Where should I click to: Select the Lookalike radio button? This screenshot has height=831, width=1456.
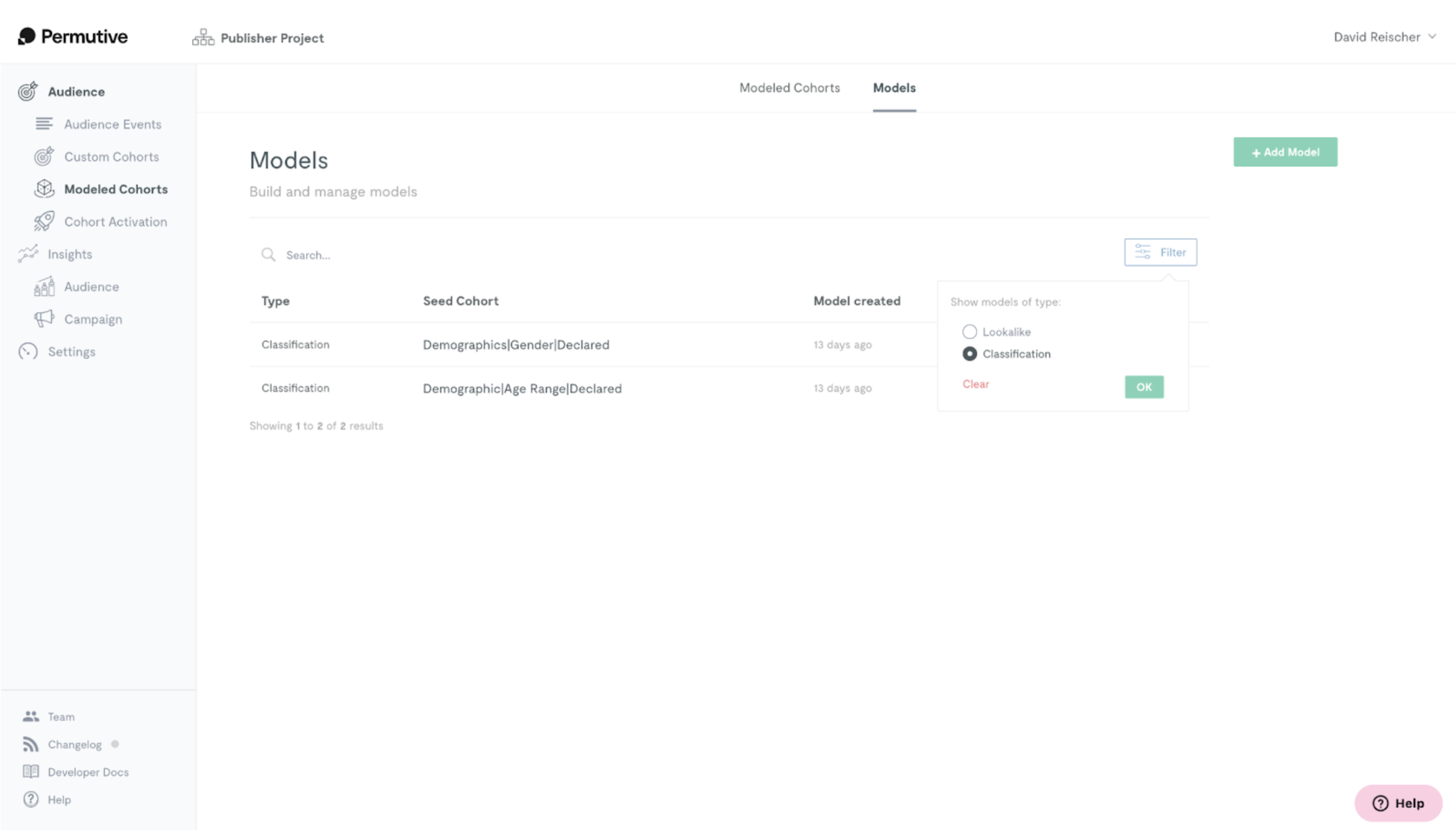tap(970, 331)
